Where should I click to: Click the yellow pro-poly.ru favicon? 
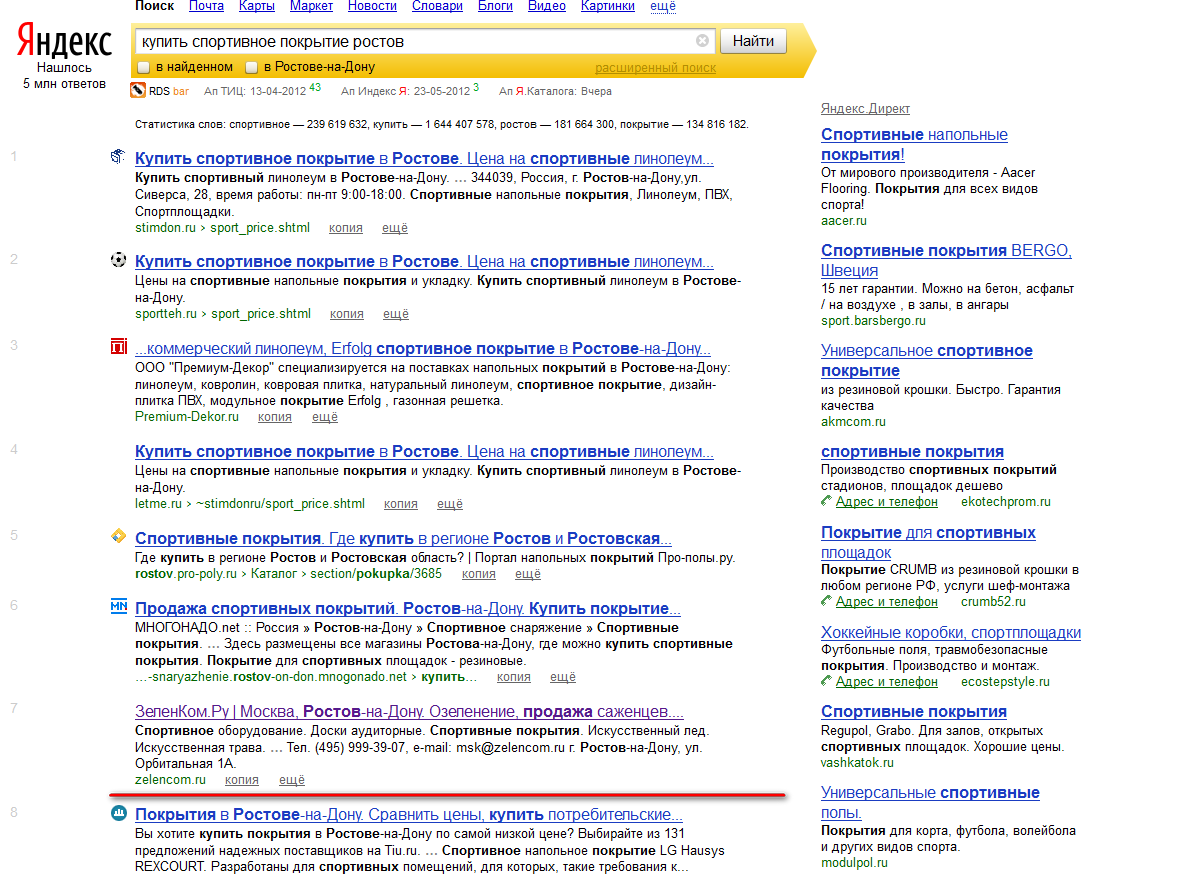click(x=118, y=537)
